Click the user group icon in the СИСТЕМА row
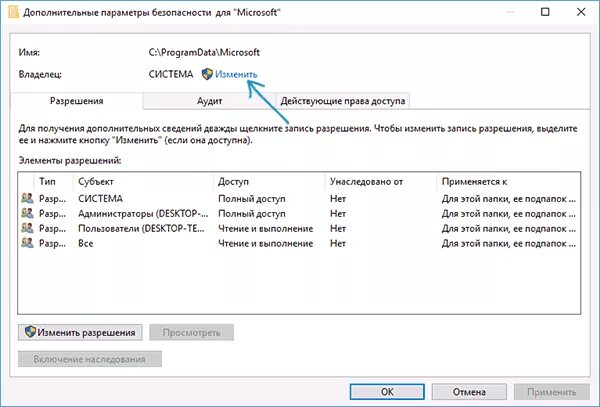 point(27,198)
